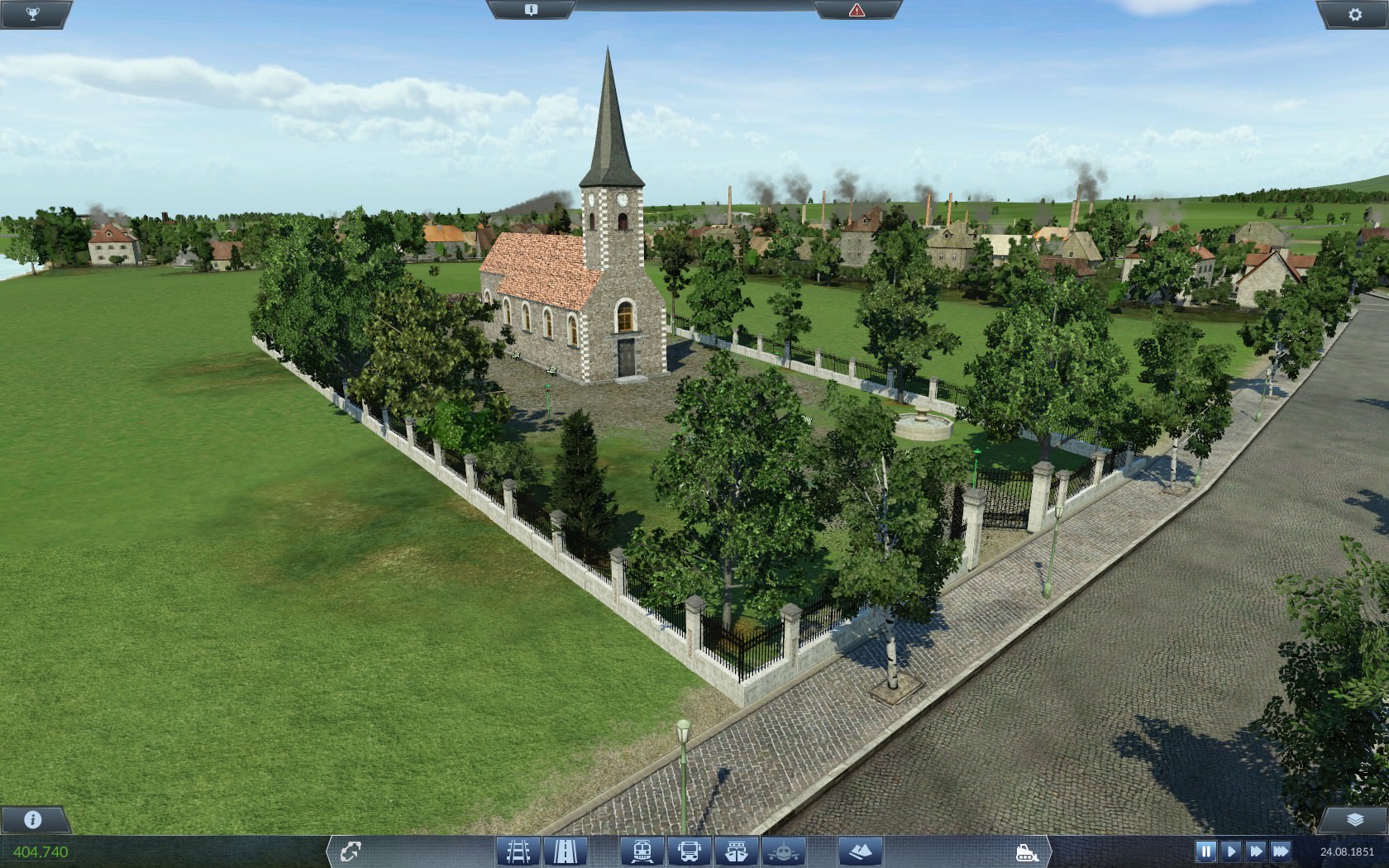Screen dimensions: 1389x868
Task: Select the bulldozer demolish tool
Action: (x=1027, y=851)
